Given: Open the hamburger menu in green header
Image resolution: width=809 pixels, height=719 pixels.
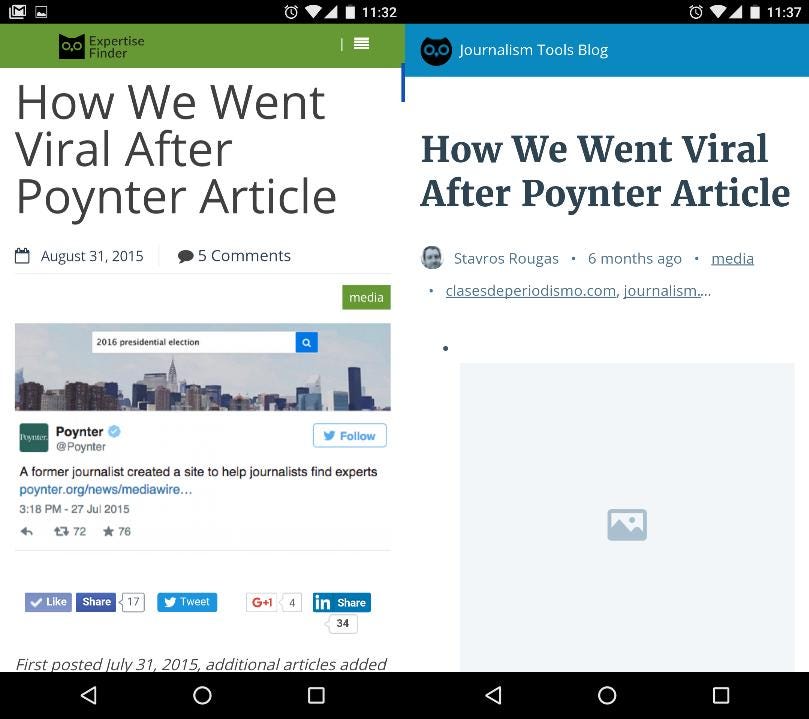Looking at the screenshot, I should (361, 44).
